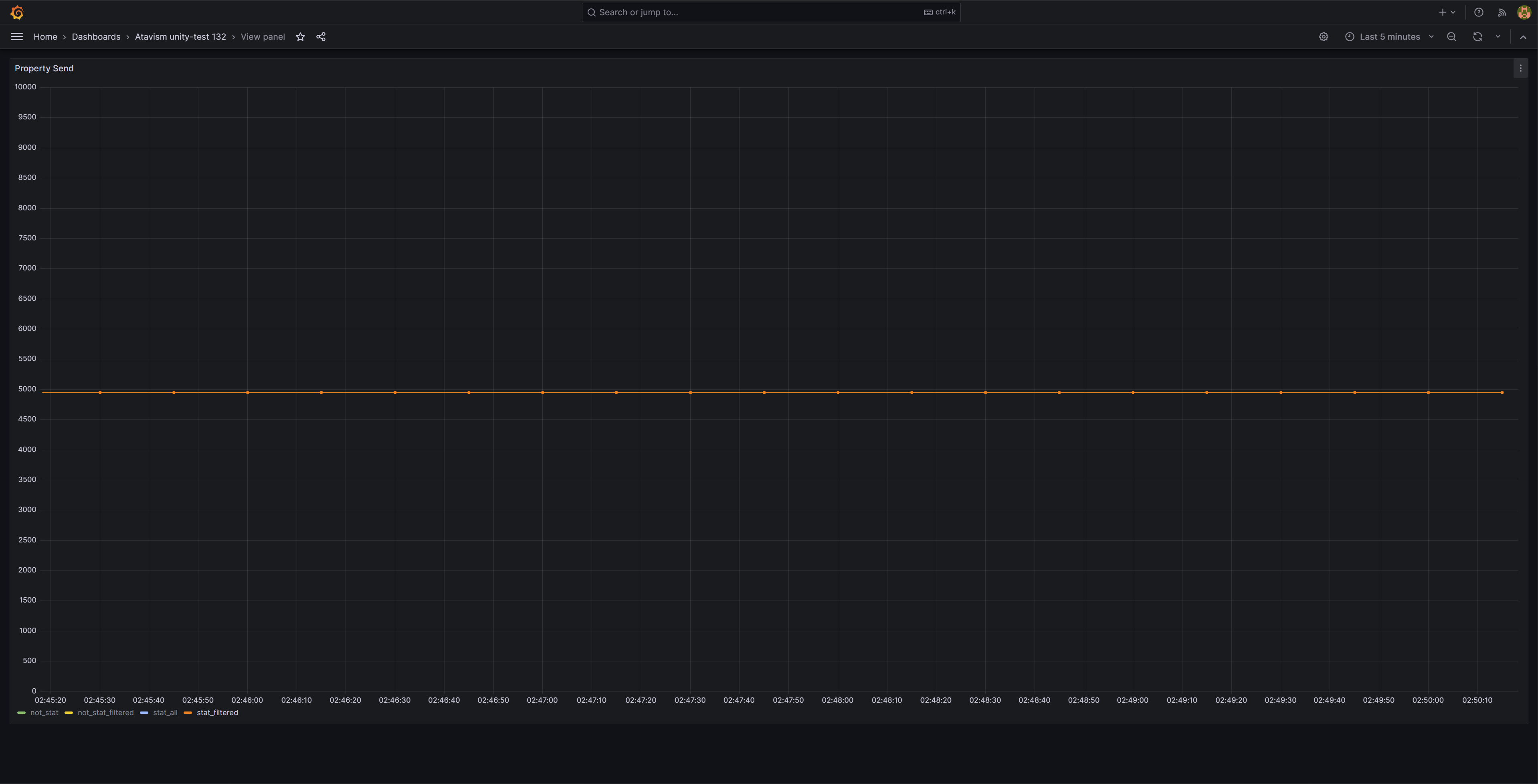Open the hamburger navigation menu
Viewport: 1538px width, 784px height.
coord(17,37)
